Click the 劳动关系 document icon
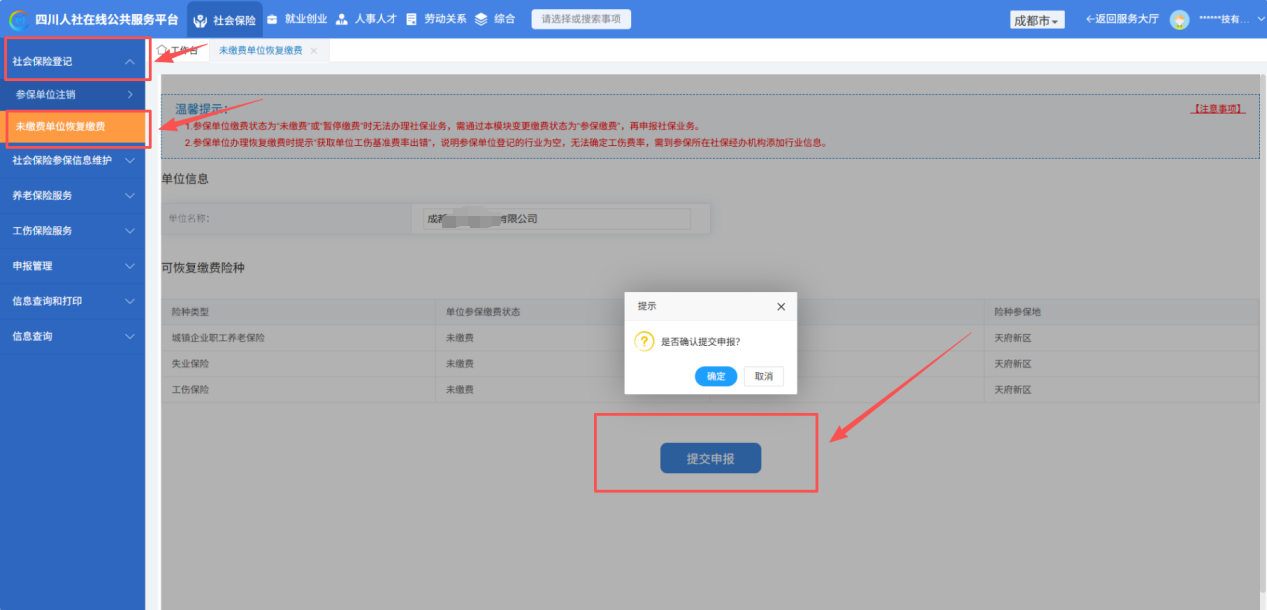Viewport: 1267px width, 610px height. tap(411, 19)
